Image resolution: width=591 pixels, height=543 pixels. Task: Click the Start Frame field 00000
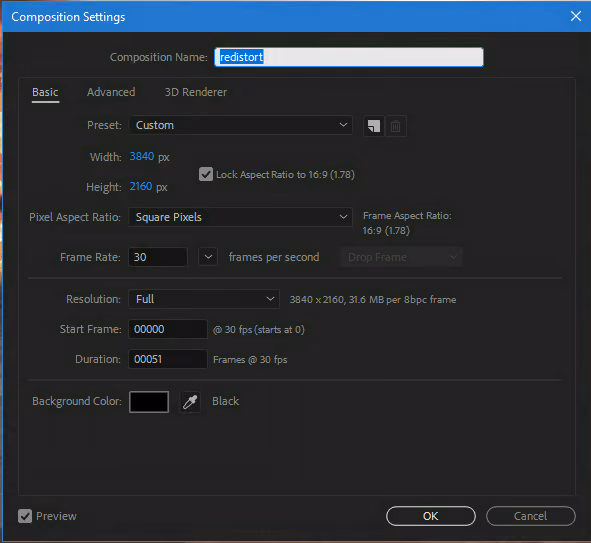pos(168,329)
